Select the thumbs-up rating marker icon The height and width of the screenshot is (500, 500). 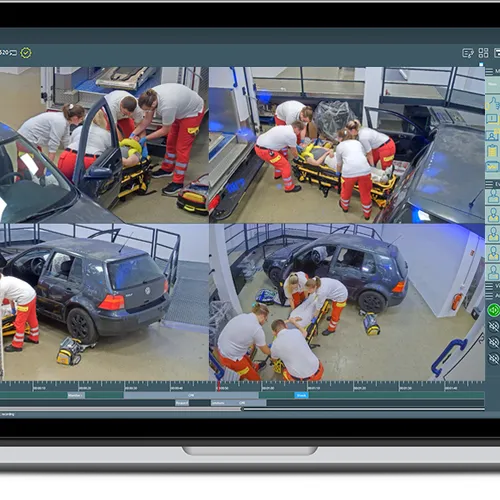[493, 103]
